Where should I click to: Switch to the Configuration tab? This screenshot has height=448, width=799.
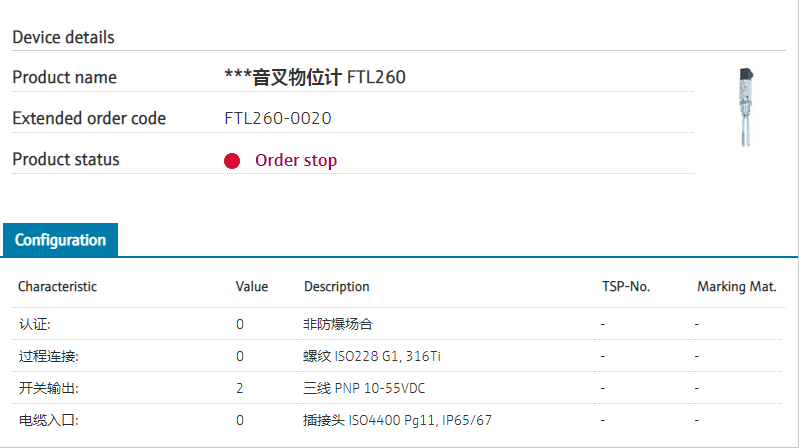(x=60, y=240)
